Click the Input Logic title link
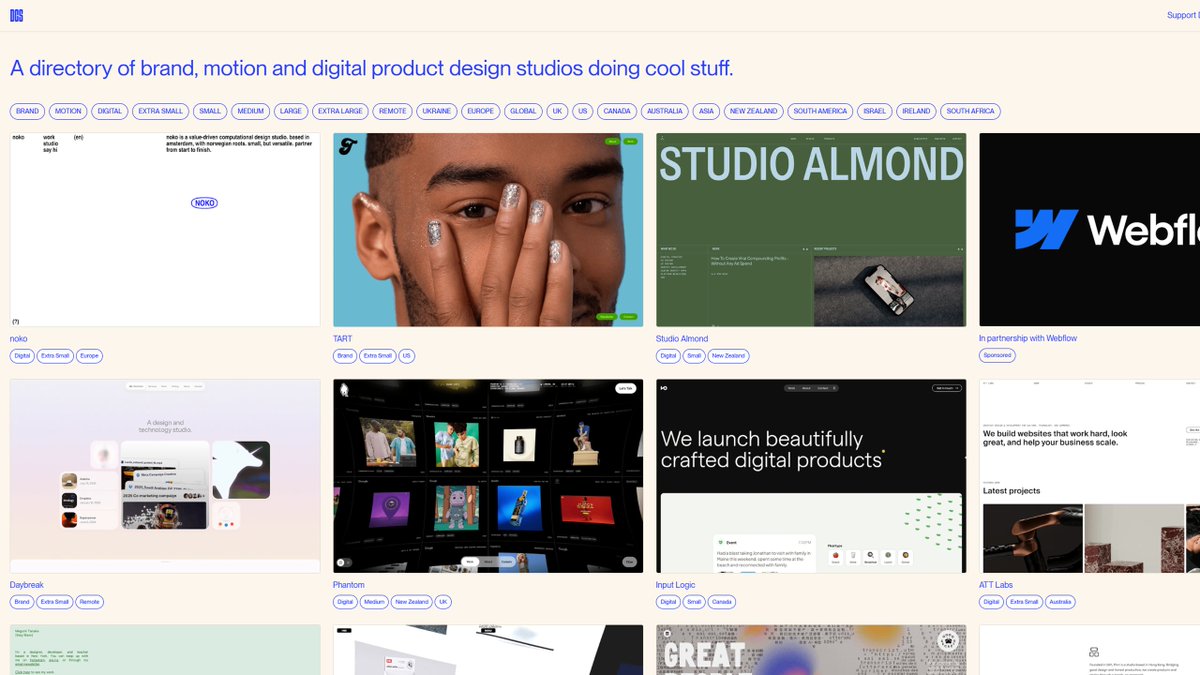The width and height of the screenshot is (1200, 675). coord(676,585)
